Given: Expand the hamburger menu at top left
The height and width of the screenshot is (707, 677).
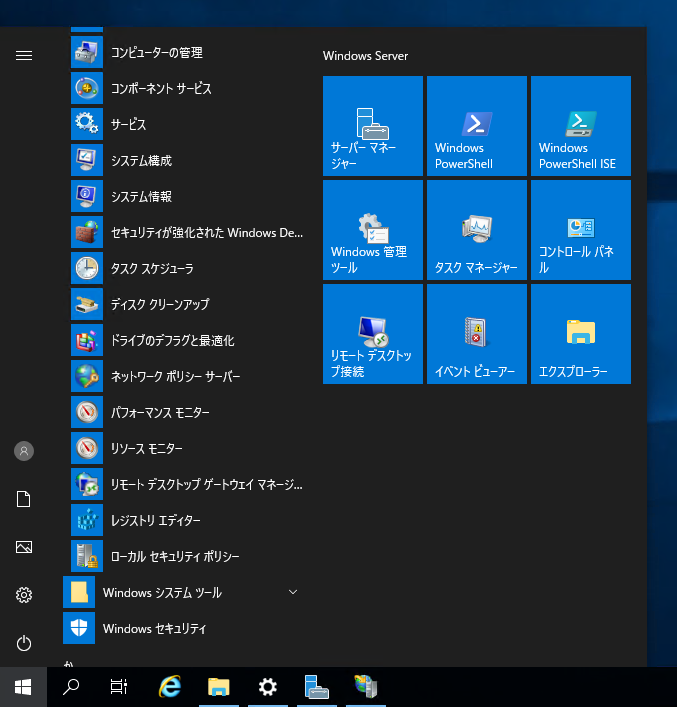Looking at the screenshot, I should click(x=24, y=56).
